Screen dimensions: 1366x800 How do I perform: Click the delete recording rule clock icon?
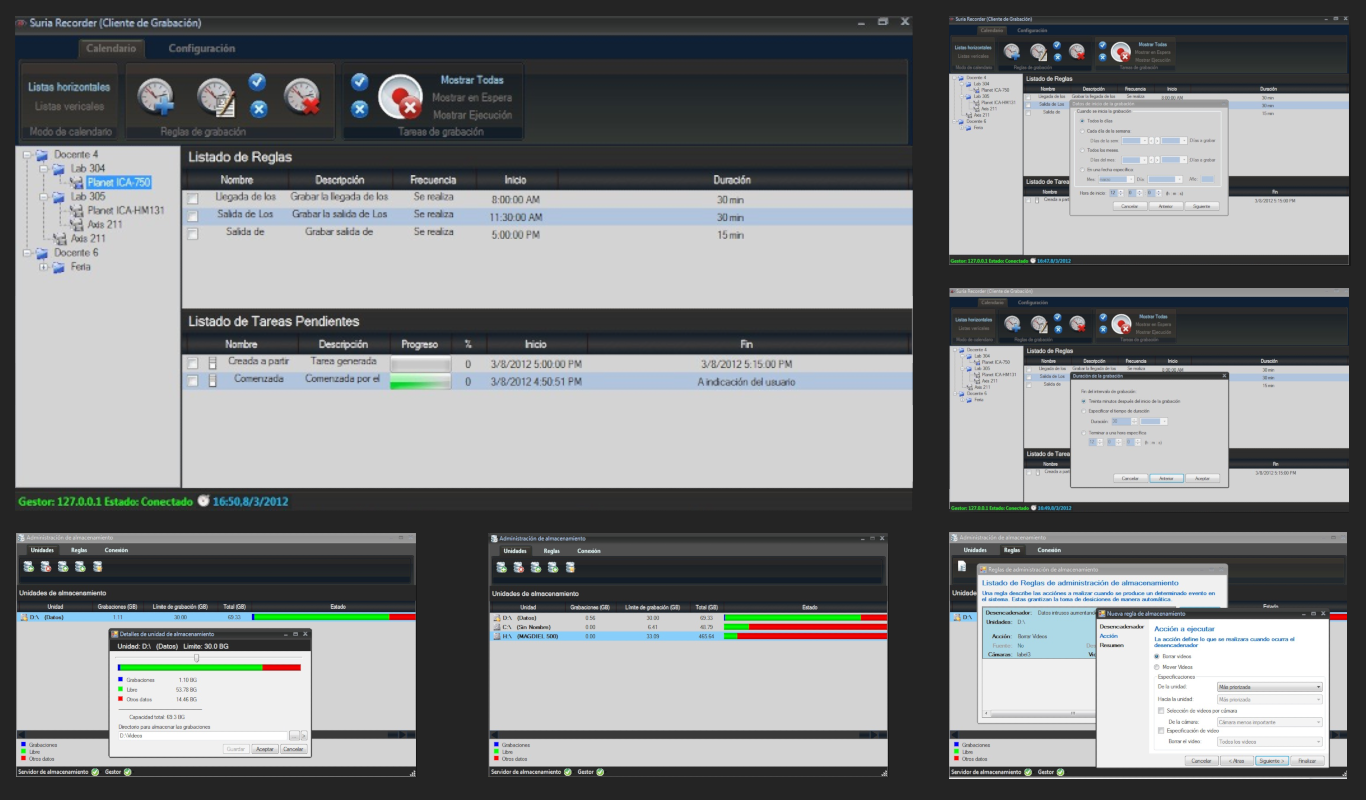pos(301,96)
